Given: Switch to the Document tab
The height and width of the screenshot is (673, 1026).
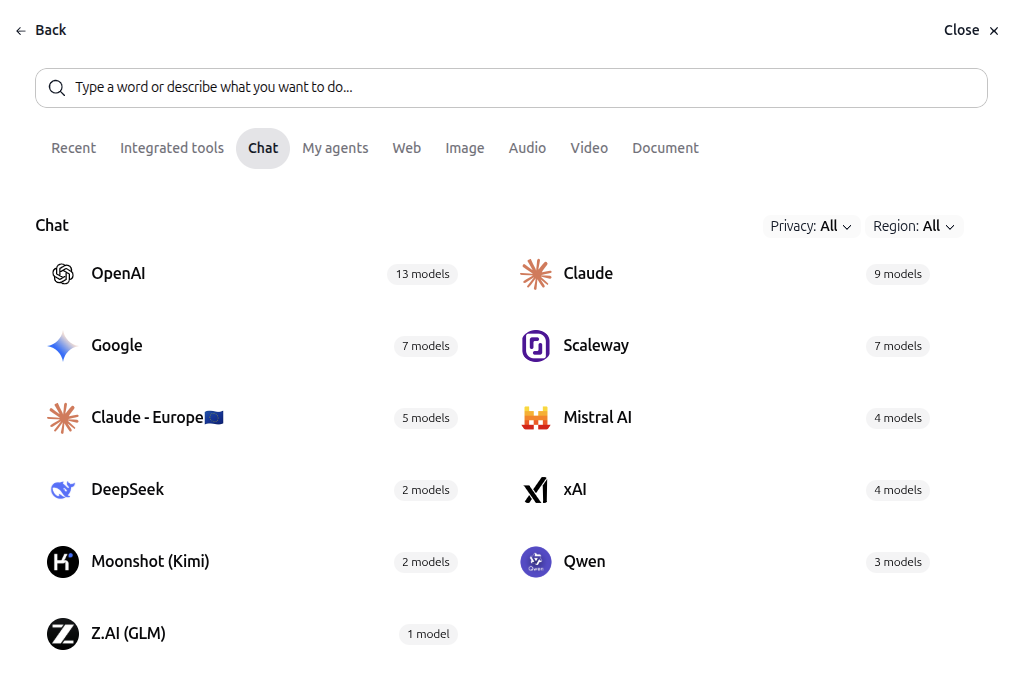Looking at the screenshot, I should 665,148.
